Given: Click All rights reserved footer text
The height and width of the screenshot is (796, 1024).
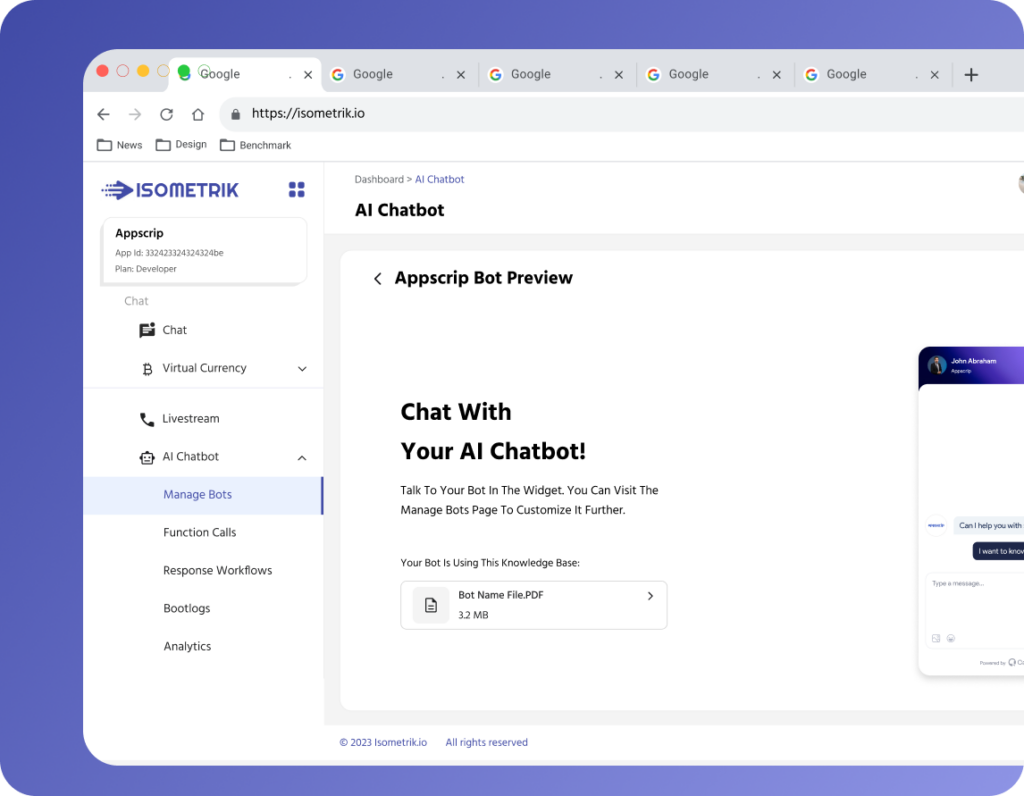Looking at the screenshot, I should click(487, 742).
